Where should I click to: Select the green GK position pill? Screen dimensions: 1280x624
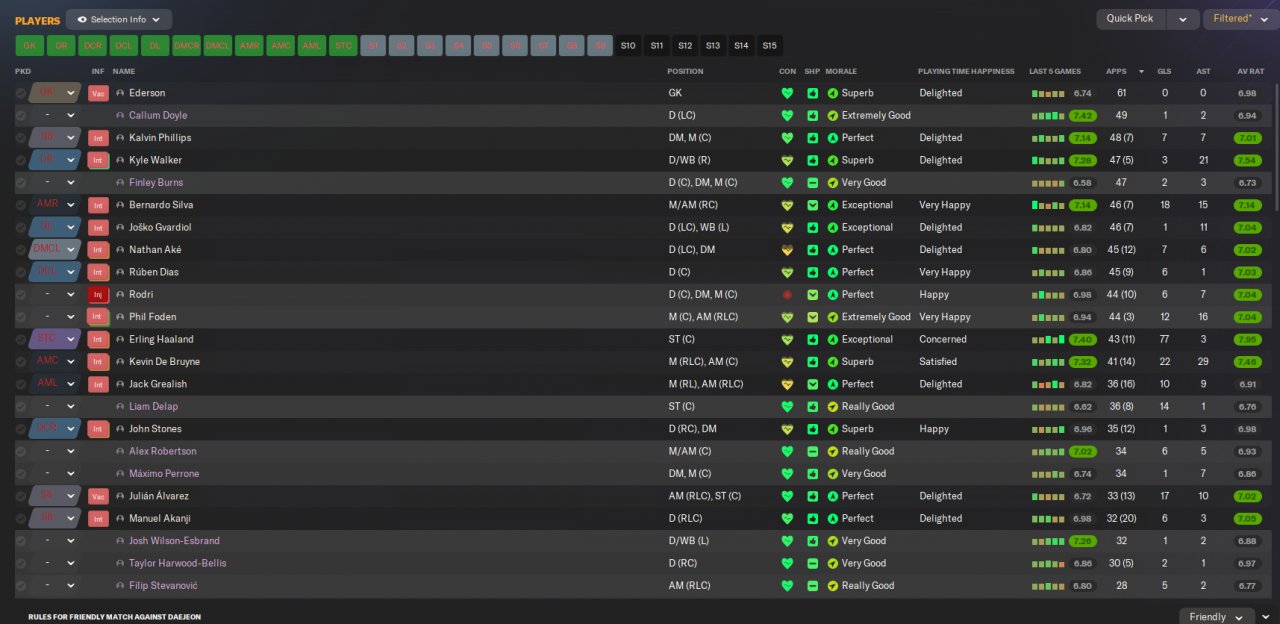click(x=29, y=45)
